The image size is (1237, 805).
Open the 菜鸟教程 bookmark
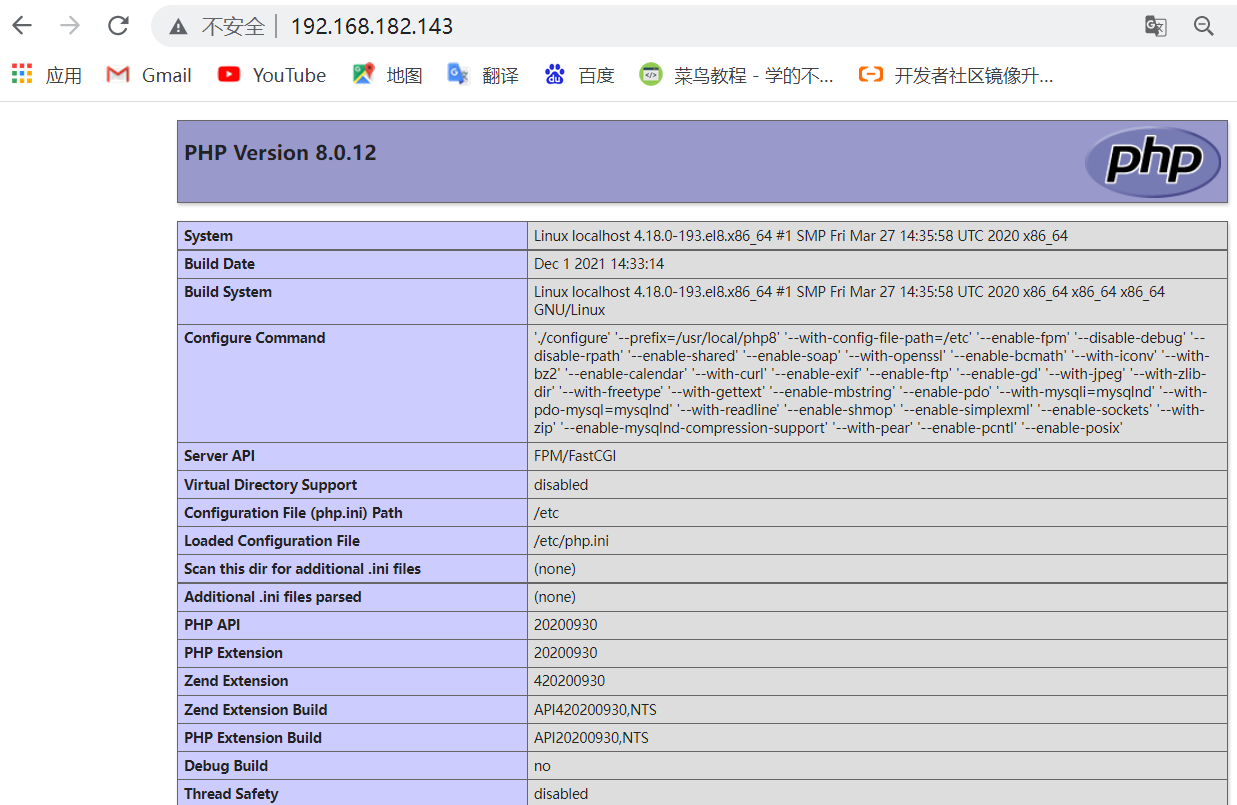[x=737, y=75]
